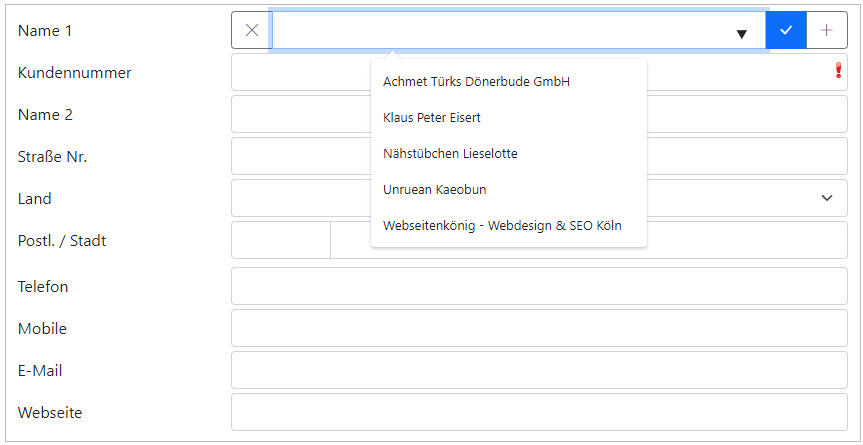Click the Name 2 input field
The height and width of the screenshot is (445, 863).
[x=300, y=114]
